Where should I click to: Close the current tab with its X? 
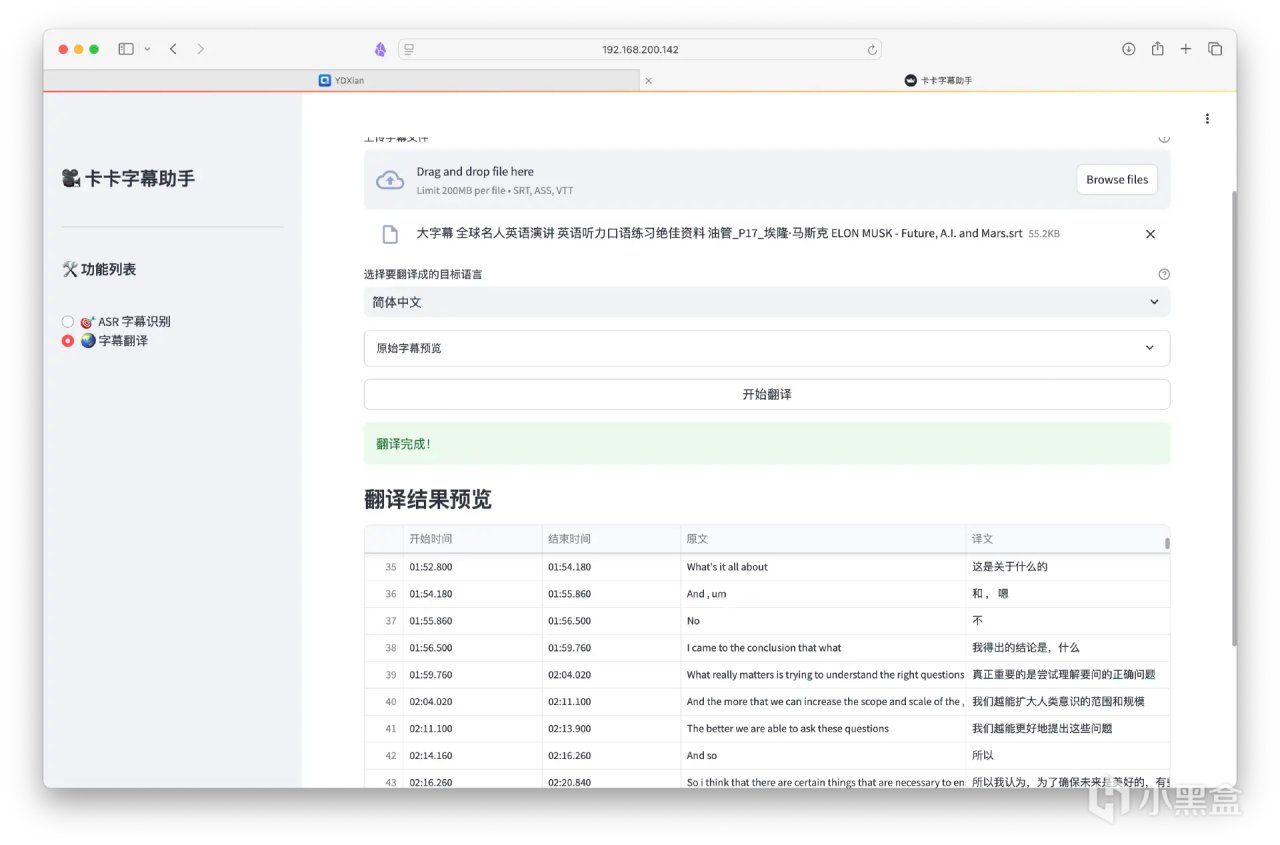coord(648,80)
